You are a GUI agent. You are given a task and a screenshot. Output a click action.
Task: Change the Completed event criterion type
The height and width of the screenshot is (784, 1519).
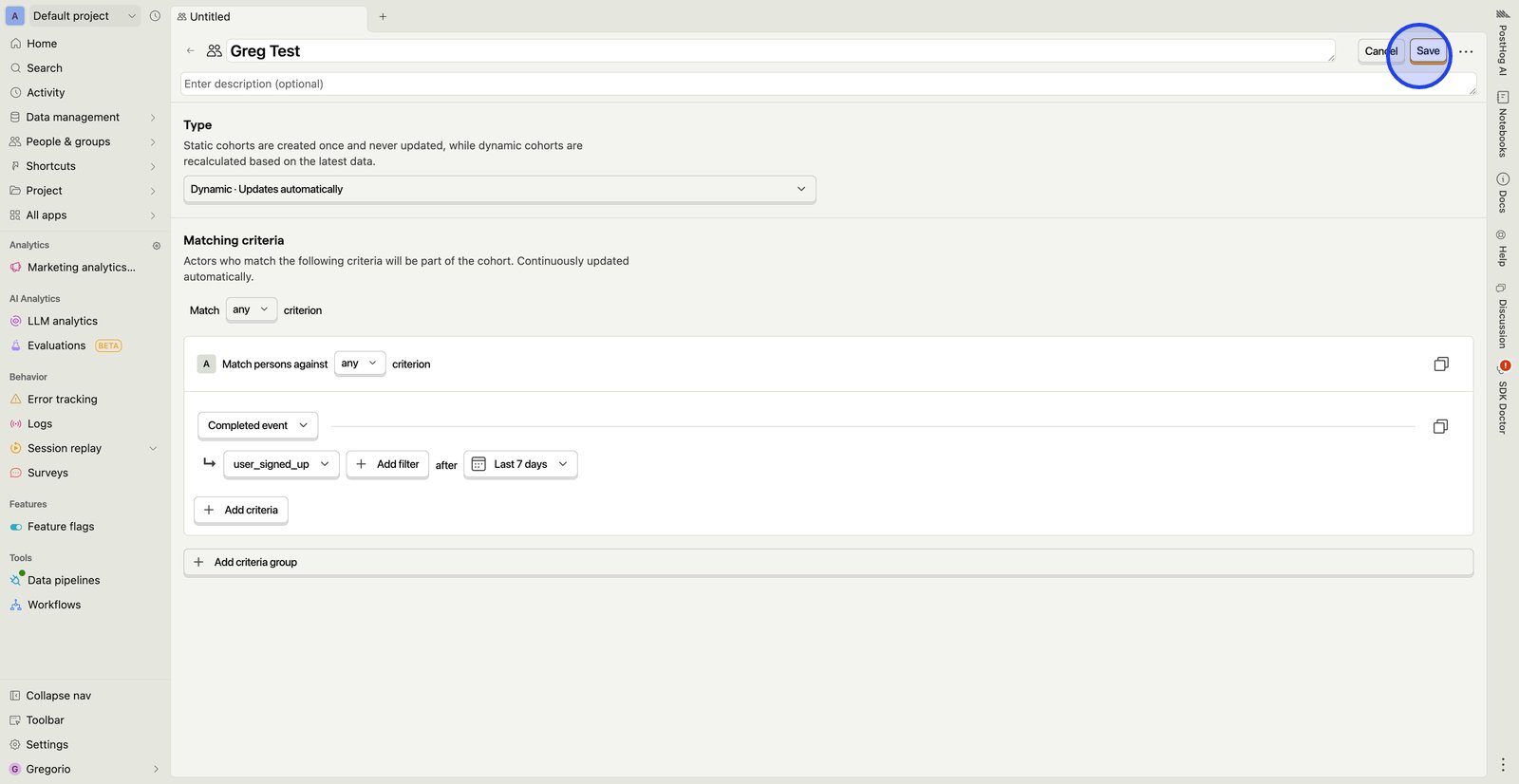(257, 426)
